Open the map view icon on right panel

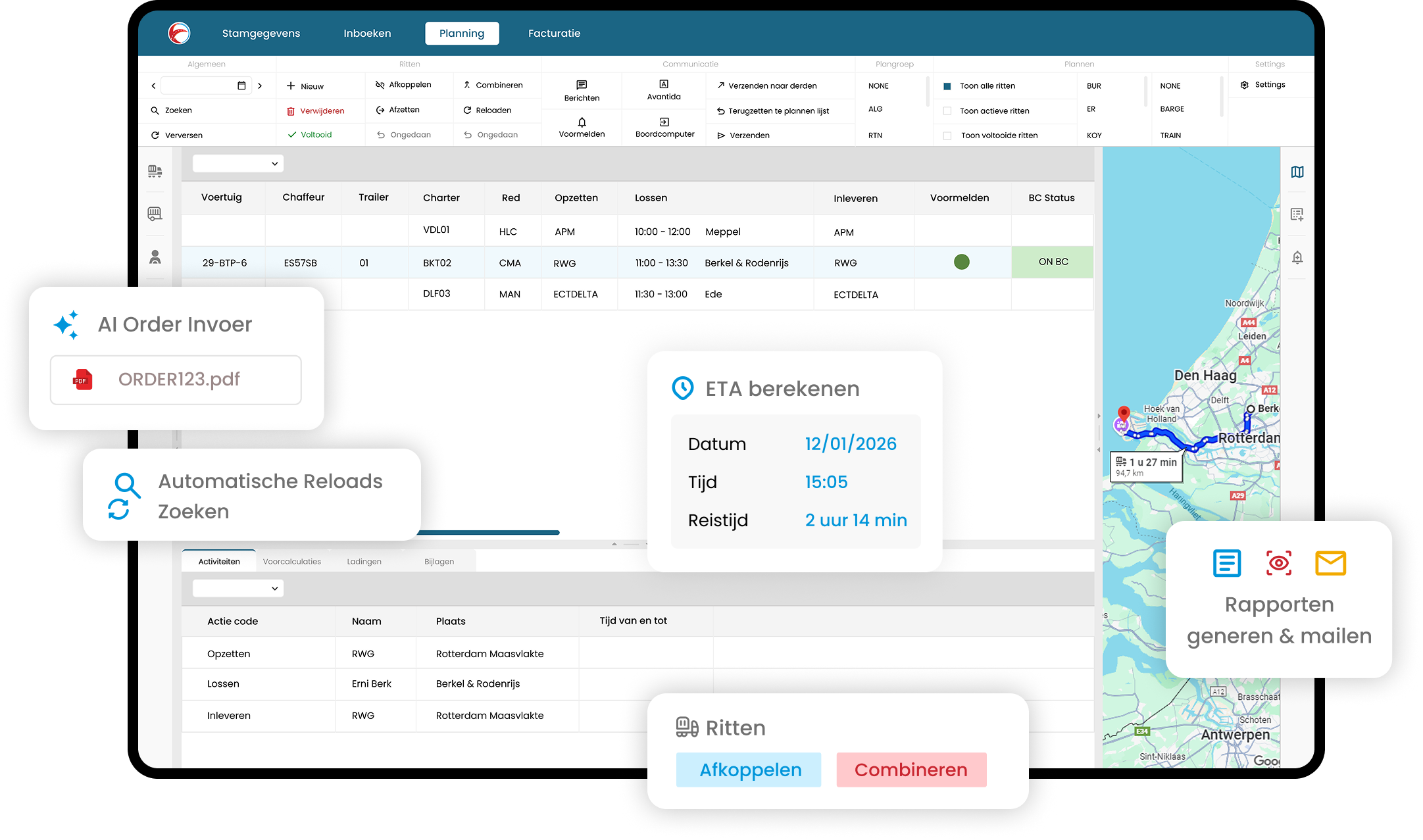click(x=1297, y=172)
